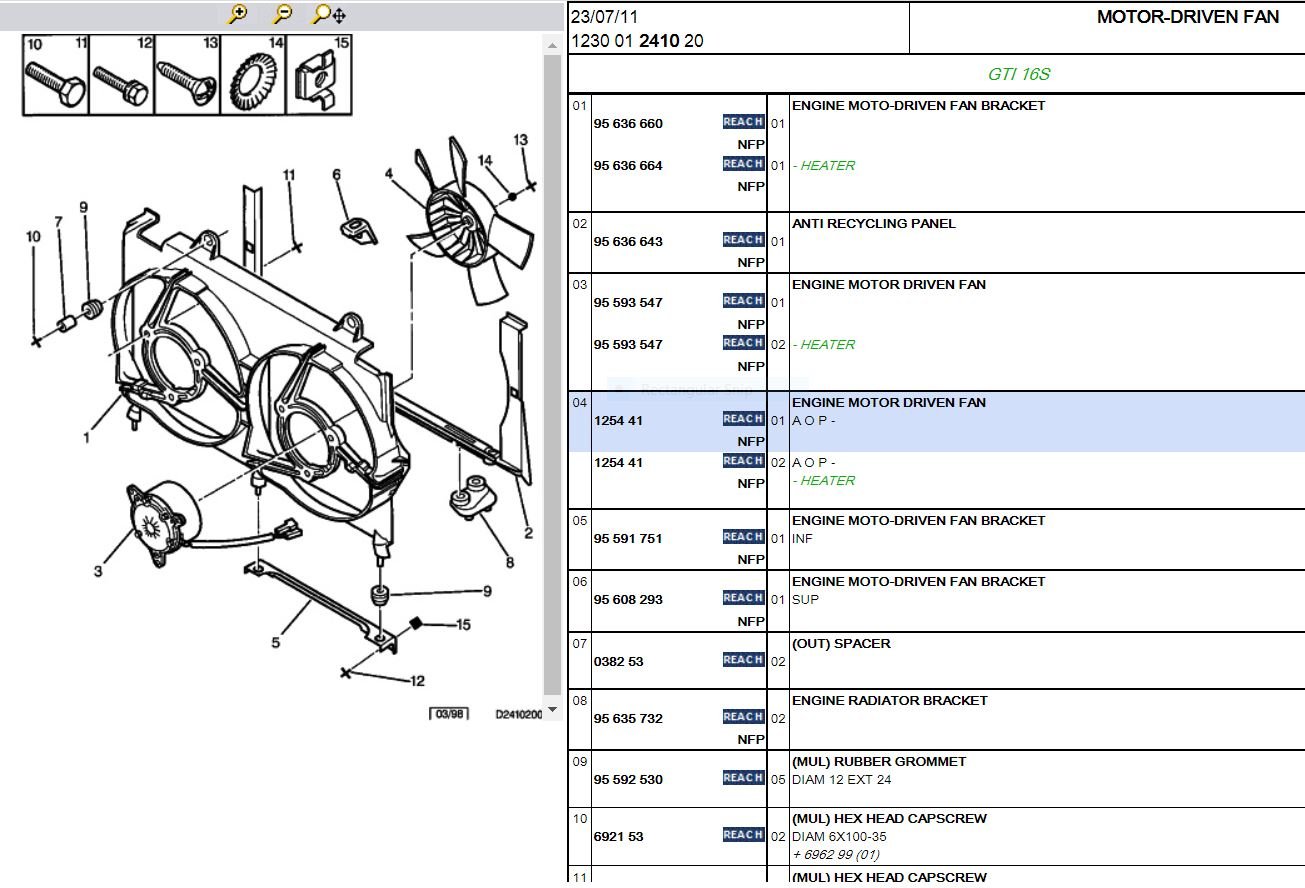
Task: Click callout number 5 by the lower bracket
Action: point(276,643)
